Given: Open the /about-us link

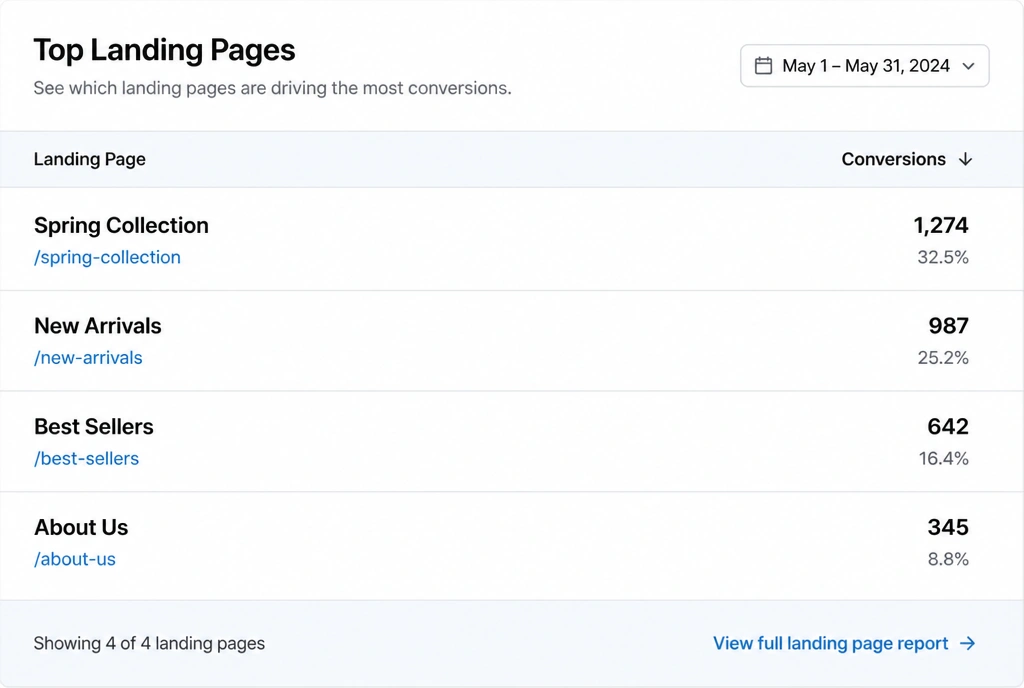Looking at the screenshot, I should coord(74,559).
